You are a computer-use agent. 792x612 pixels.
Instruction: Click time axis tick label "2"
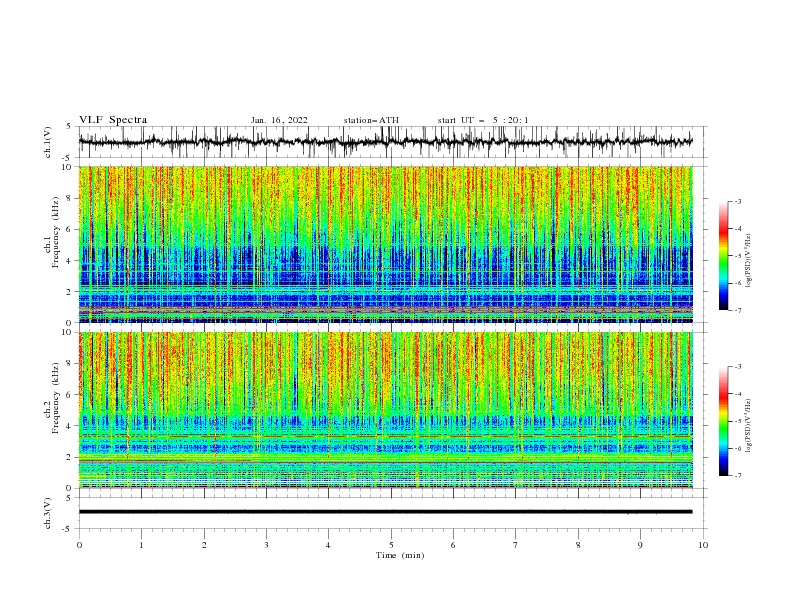click(x=204, y=545)
